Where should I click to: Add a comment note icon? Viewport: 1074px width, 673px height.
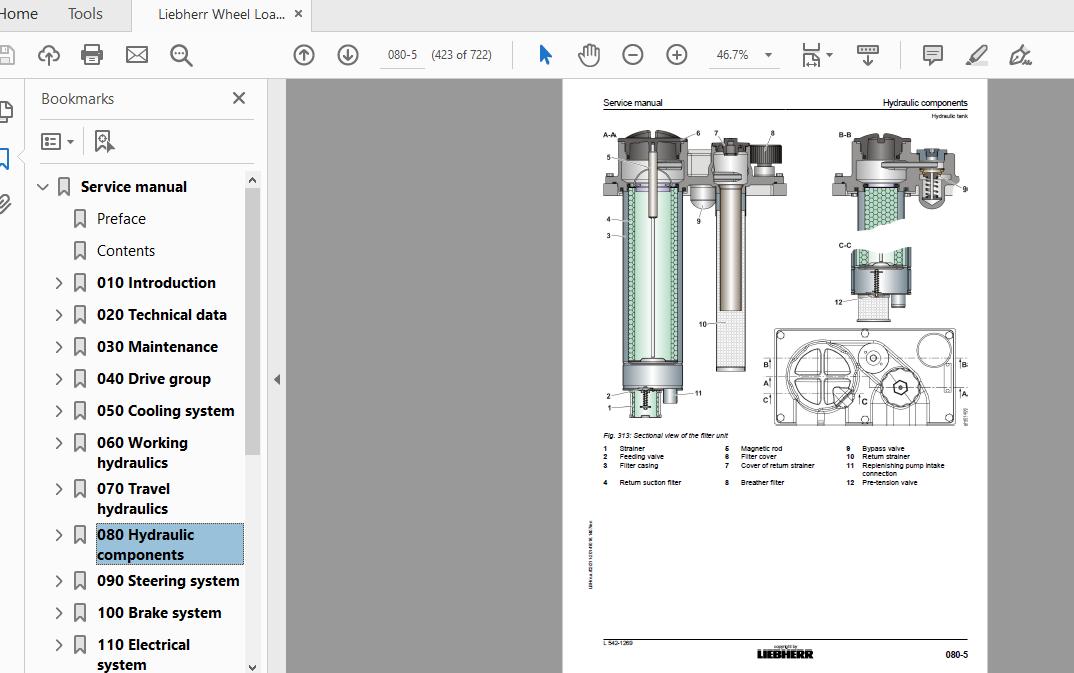[933, 55]
